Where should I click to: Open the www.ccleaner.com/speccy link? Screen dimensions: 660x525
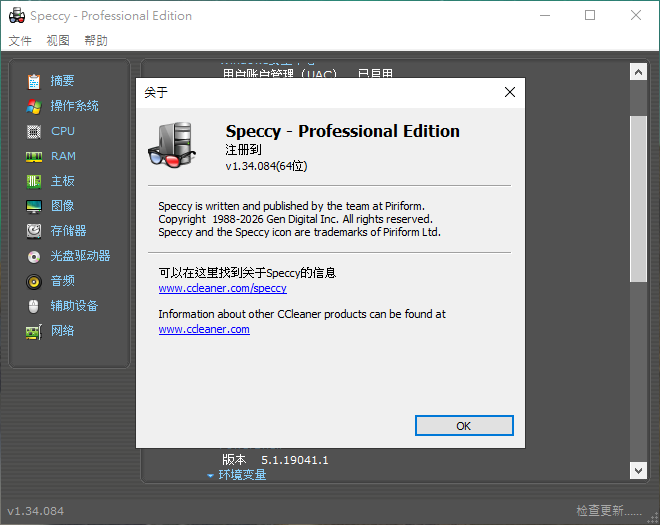(x=223, y=288)
